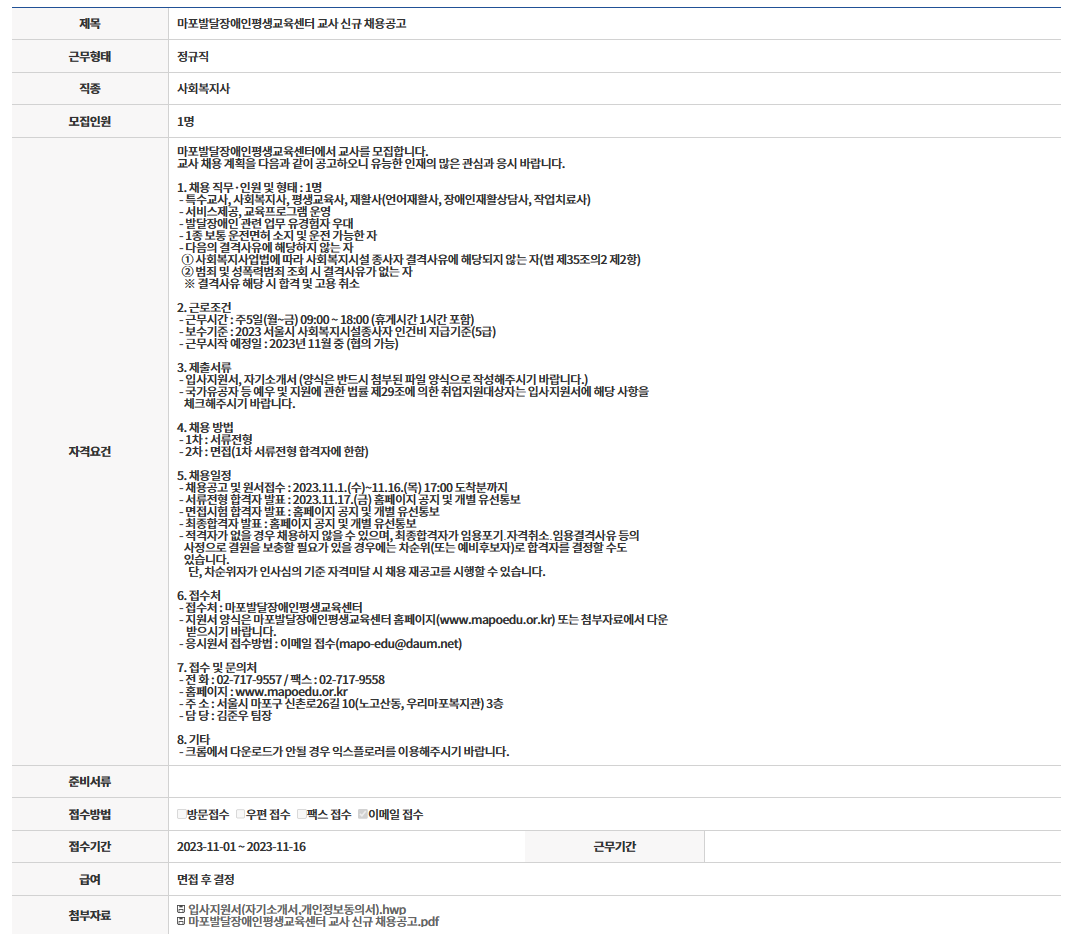The height and width of the screenshot is (934, 1077).
Task: Click the 근무기간 header cell
Action: point(614,847)
